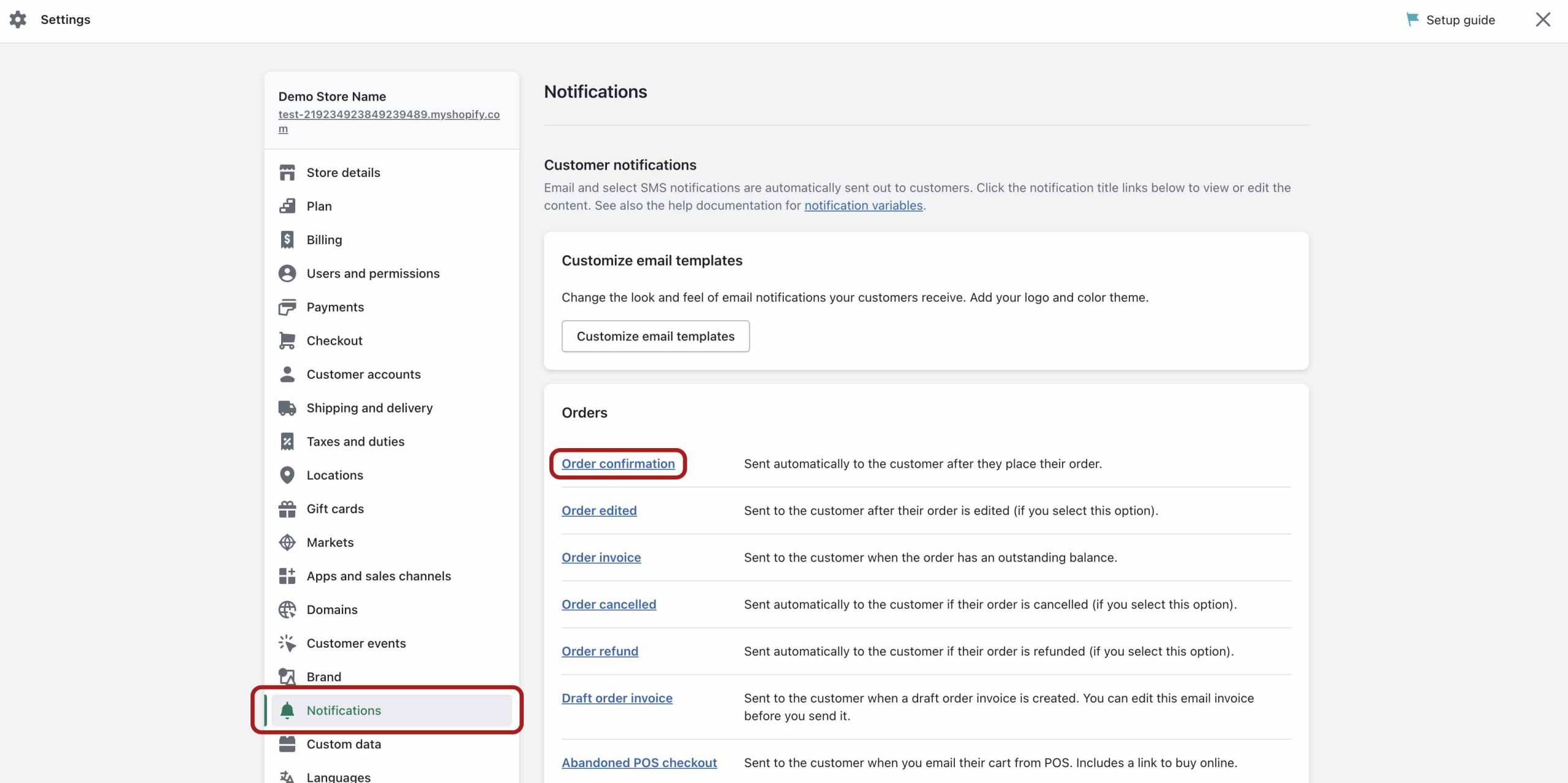The width and height of the screenshot is (1568, 783).
Task: Open the Setup guide via its flag icon
Action: coord(1412,19)
